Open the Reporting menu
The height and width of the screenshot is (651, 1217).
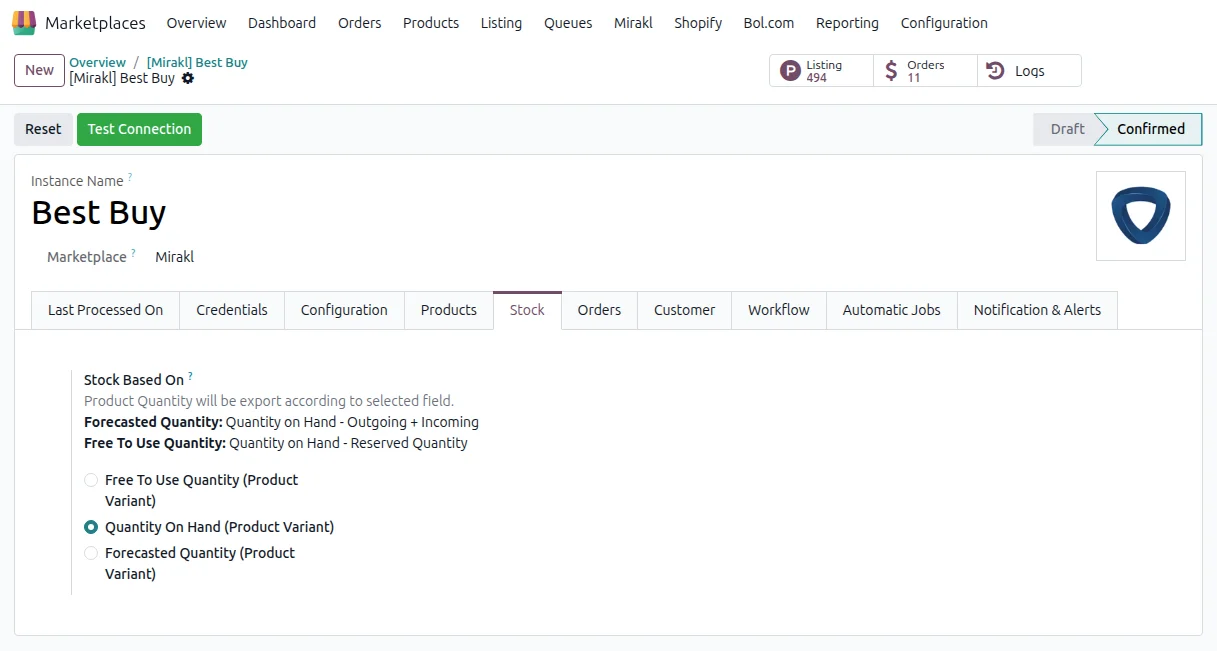[x=847, y=23]
